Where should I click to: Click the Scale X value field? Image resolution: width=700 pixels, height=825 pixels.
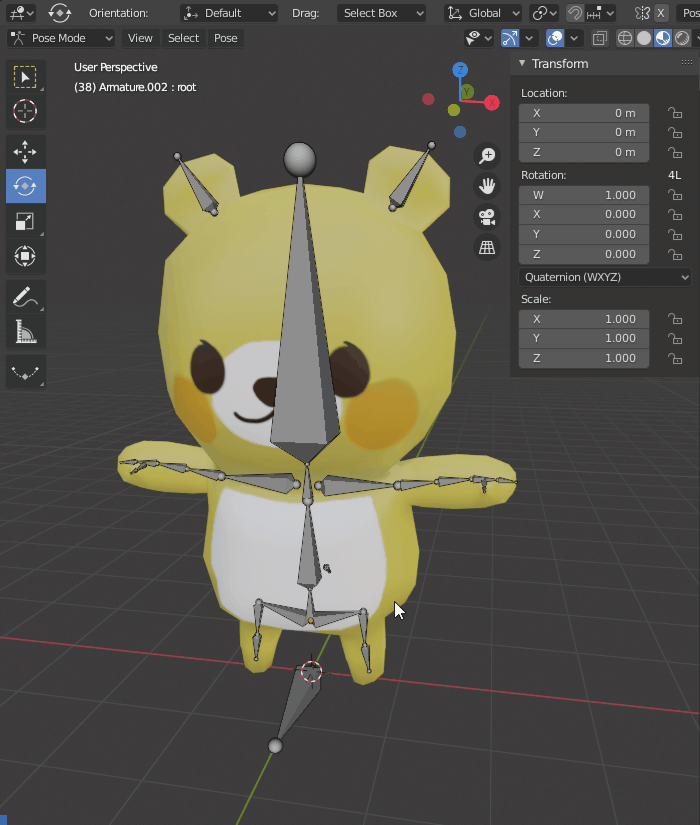coord(584,319)
